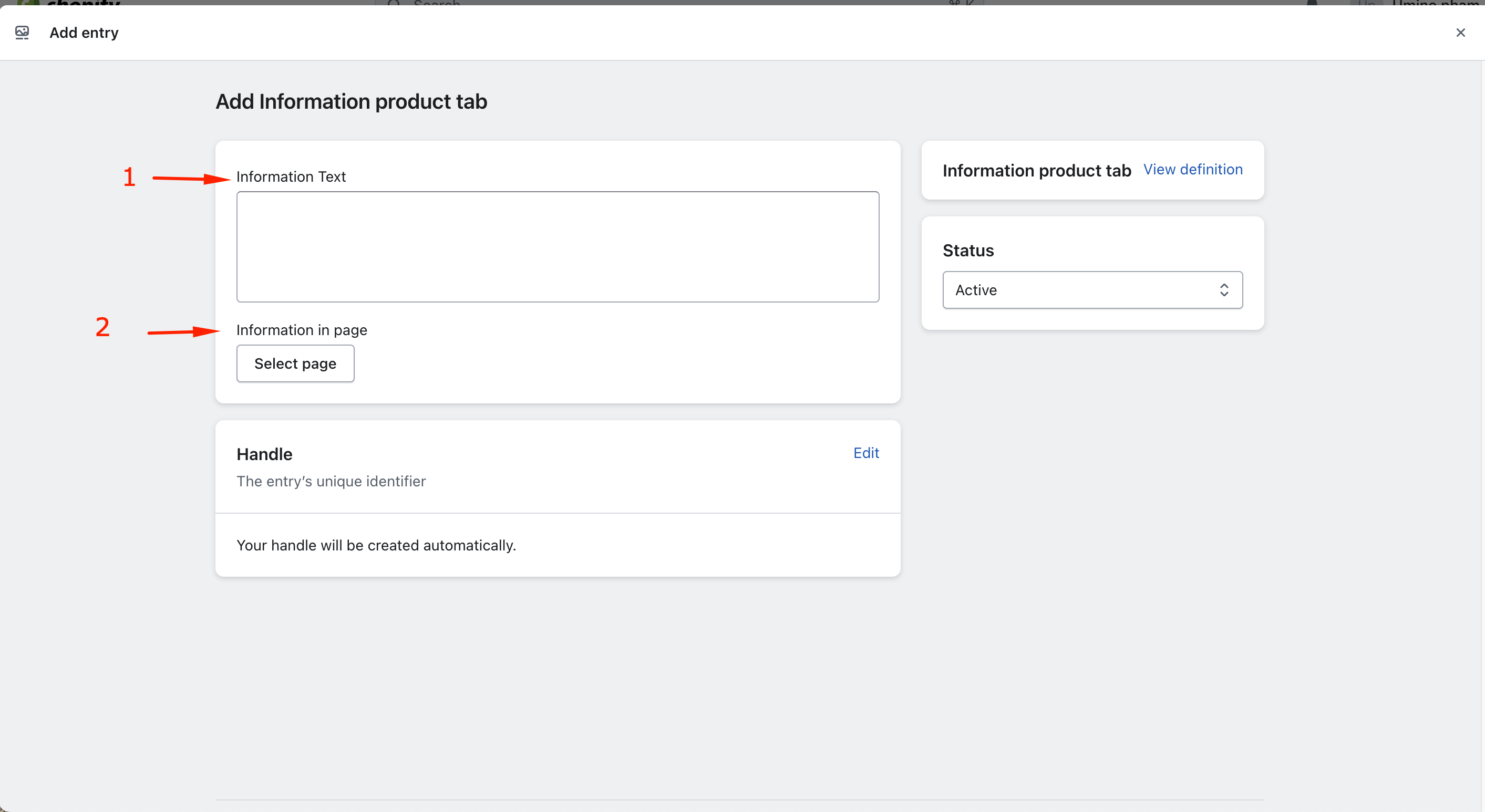Click the handle created automatically message
Viewport: 1485px width, 812px height.
[376, 545]
